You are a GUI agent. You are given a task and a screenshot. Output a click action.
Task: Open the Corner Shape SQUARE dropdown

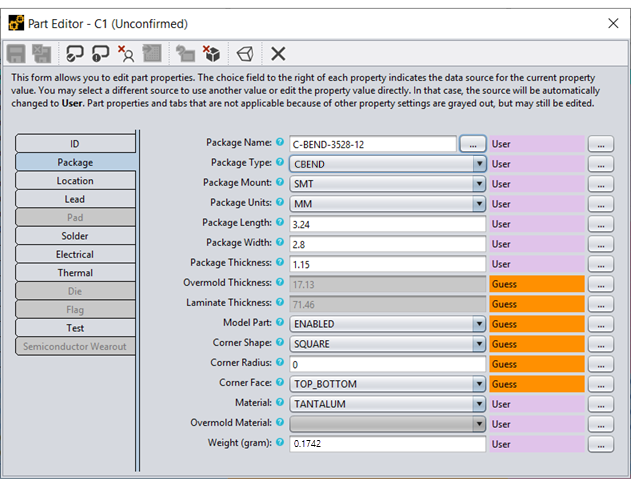(x=388, y=344)
